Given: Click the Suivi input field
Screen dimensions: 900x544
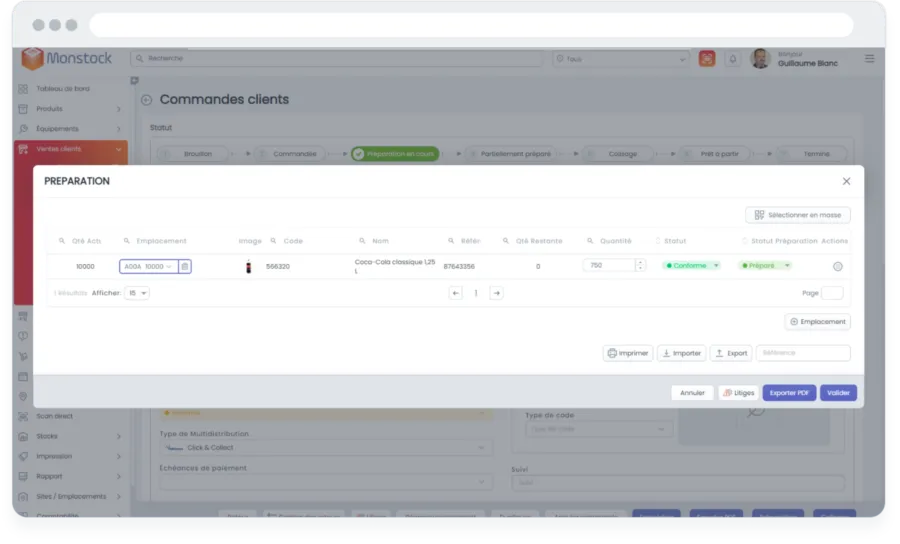Looking at the screenshot, I should coord(677,483).
